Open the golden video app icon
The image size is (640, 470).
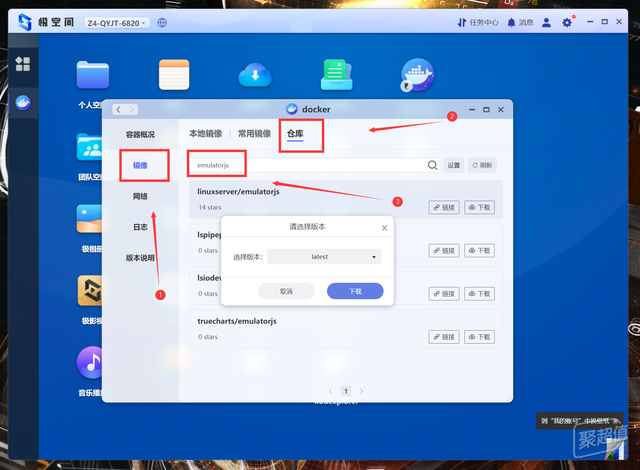click(90, 290)
